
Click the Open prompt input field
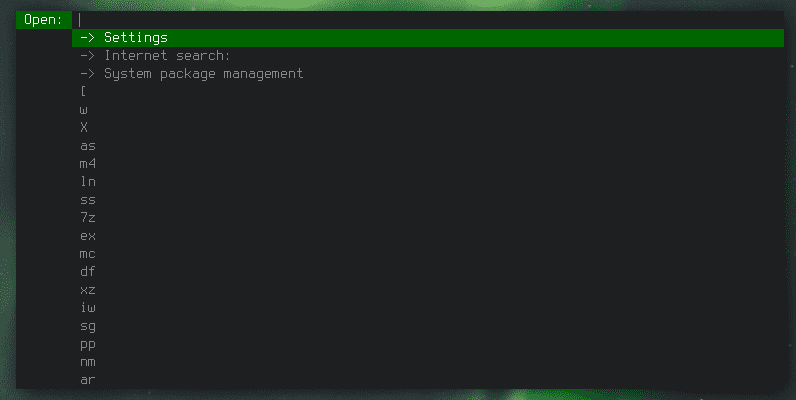coord(428,20)
